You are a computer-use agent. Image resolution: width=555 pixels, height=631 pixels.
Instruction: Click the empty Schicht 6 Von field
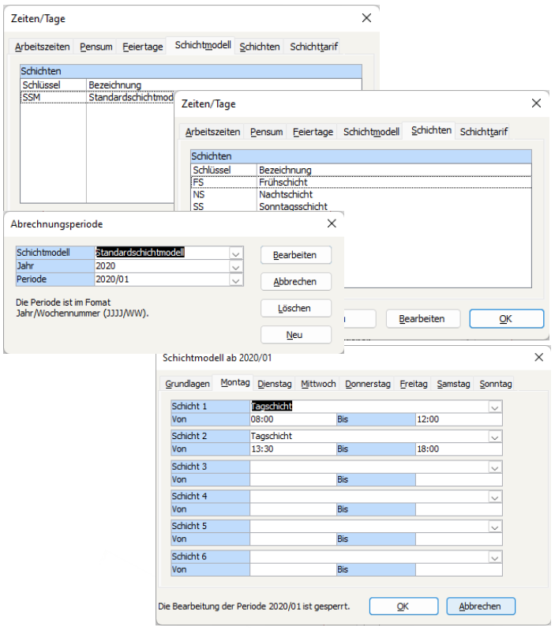[293, 570]
